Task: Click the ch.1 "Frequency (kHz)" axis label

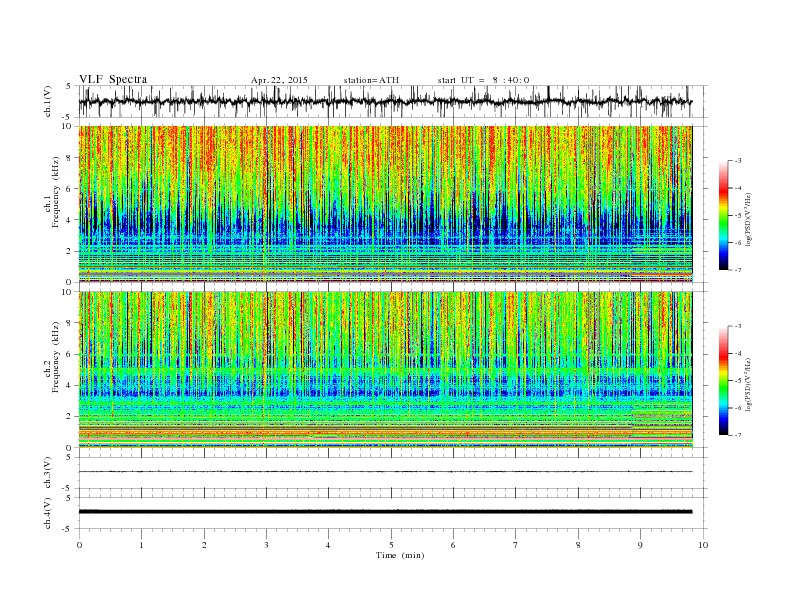Action: coord(56,192)
